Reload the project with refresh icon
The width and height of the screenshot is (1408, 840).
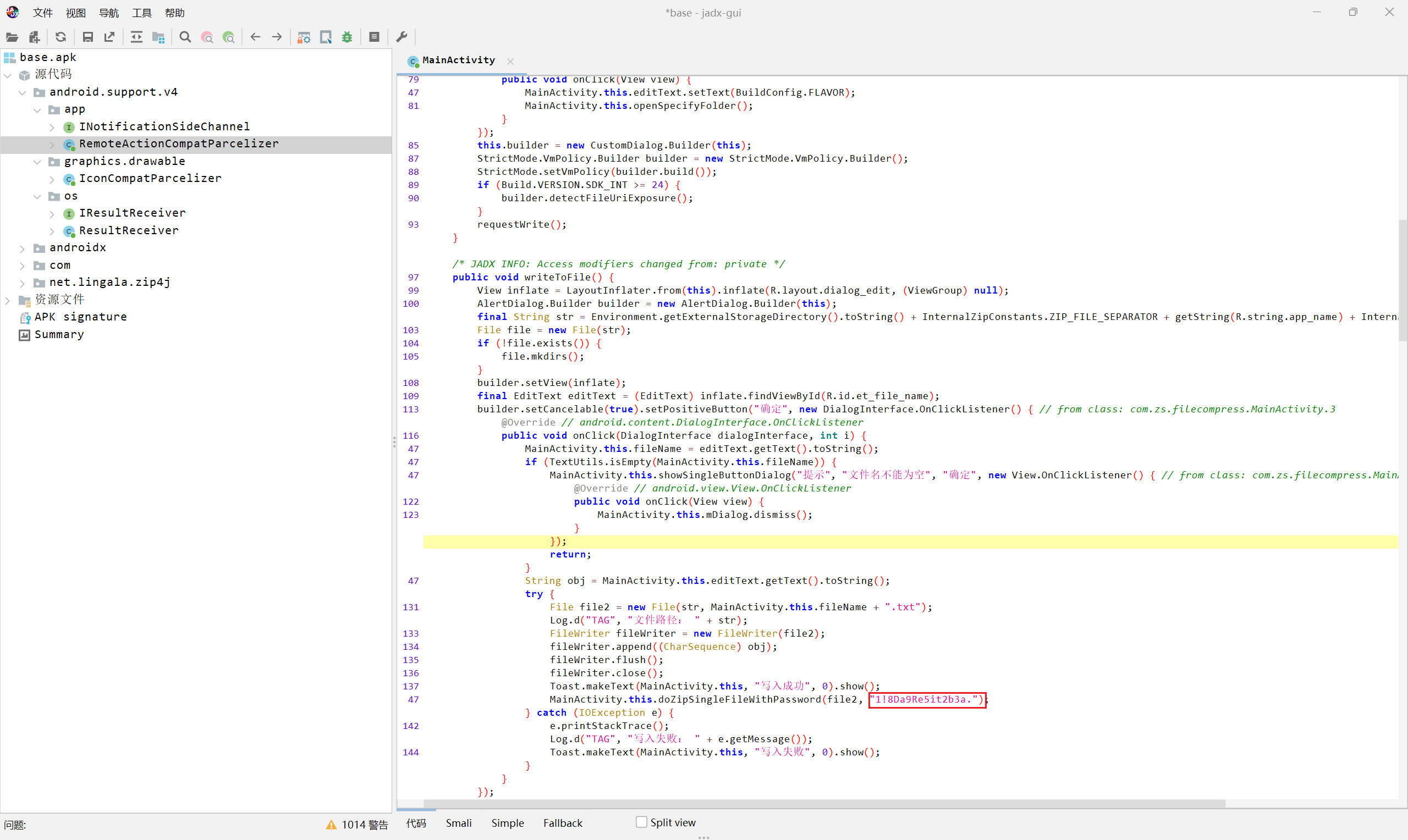(61, 37)
